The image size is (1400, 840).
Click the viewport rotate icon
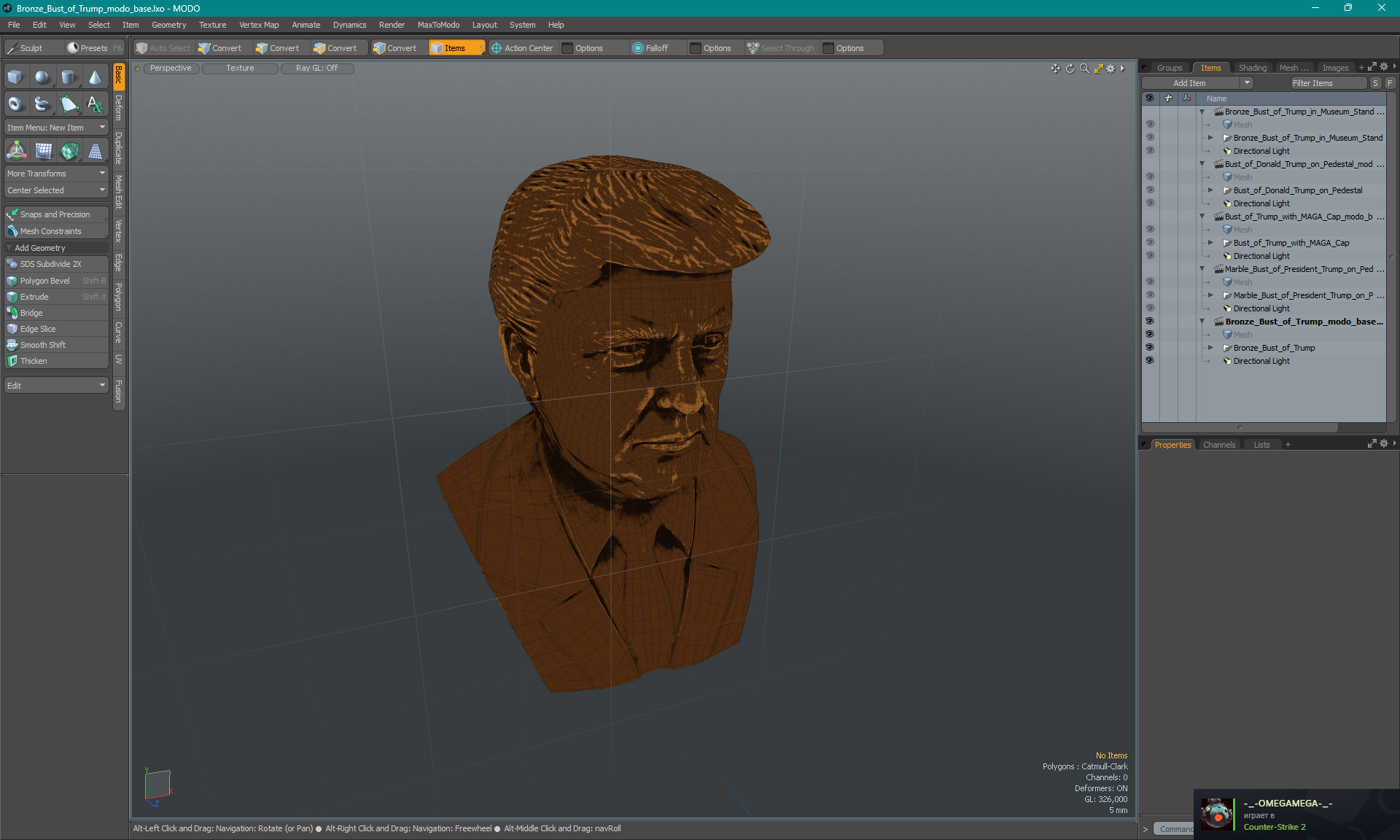[x=1070, y=69]
